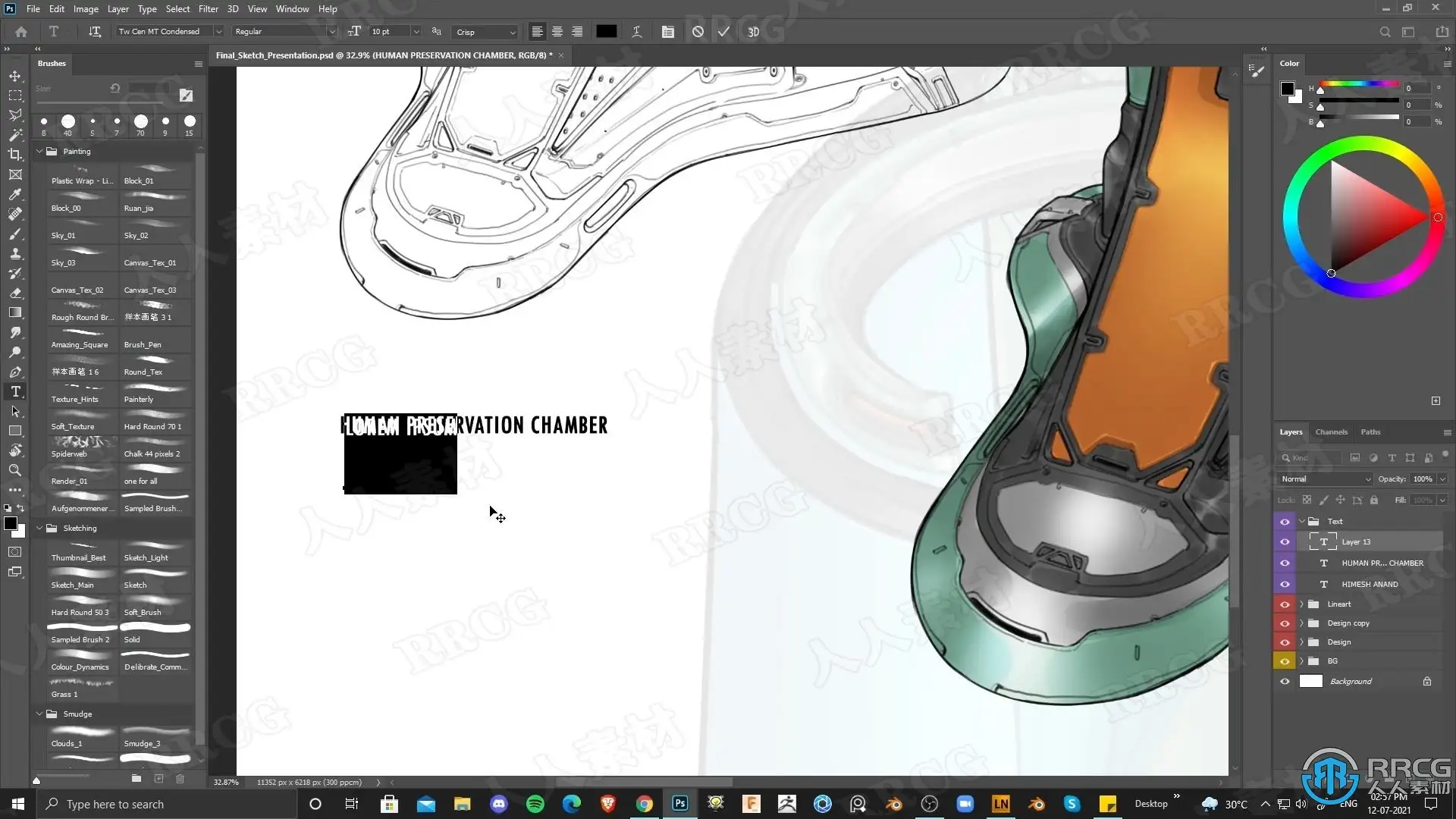Viewport: 1456px width, 819px height.
Task: Open the Filter menu
Action: [x=209, y=9]
